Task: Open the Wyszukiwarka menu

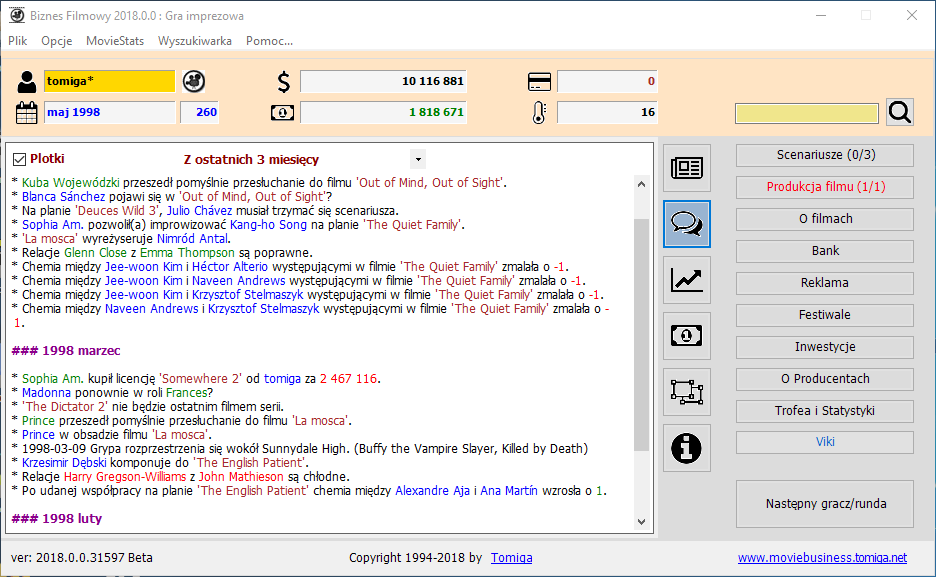Action: click(195, 41)
